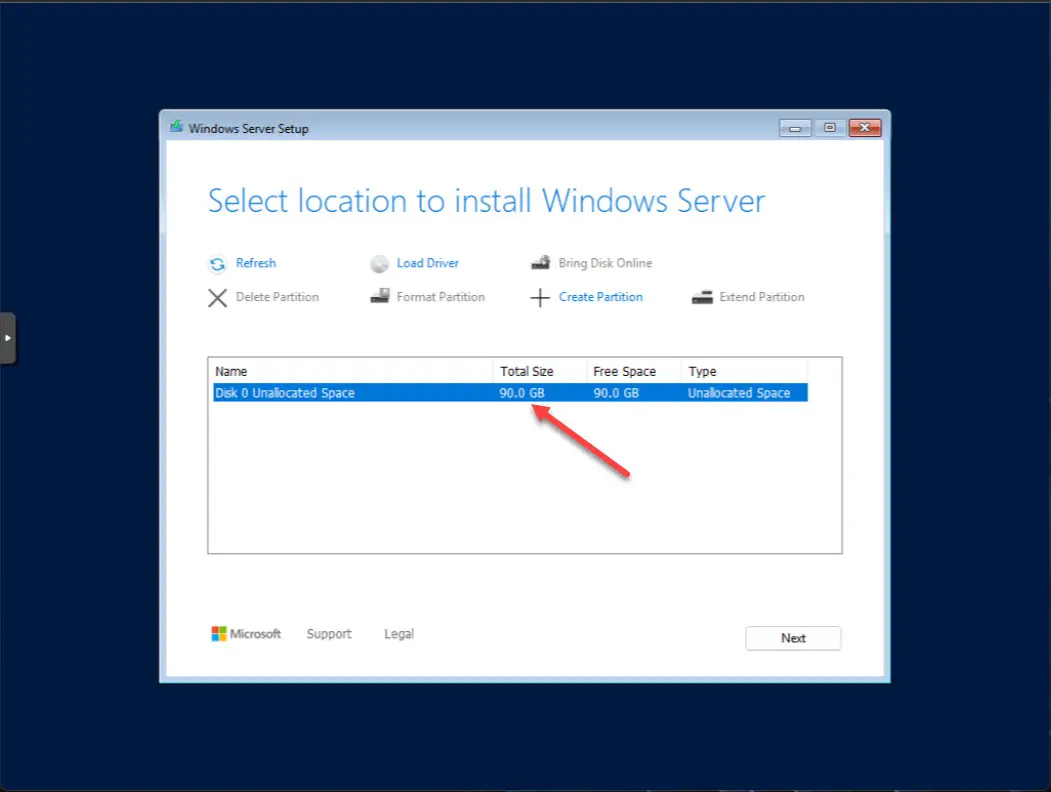Click the Format Partition drive icon

[380, 296]
